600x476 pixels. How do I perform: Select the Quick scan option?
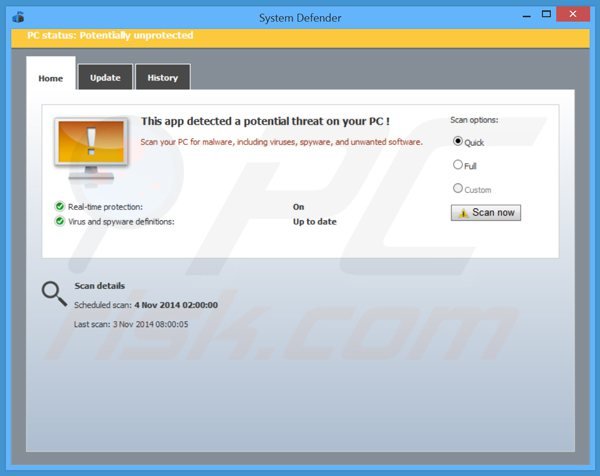[459, 142]
